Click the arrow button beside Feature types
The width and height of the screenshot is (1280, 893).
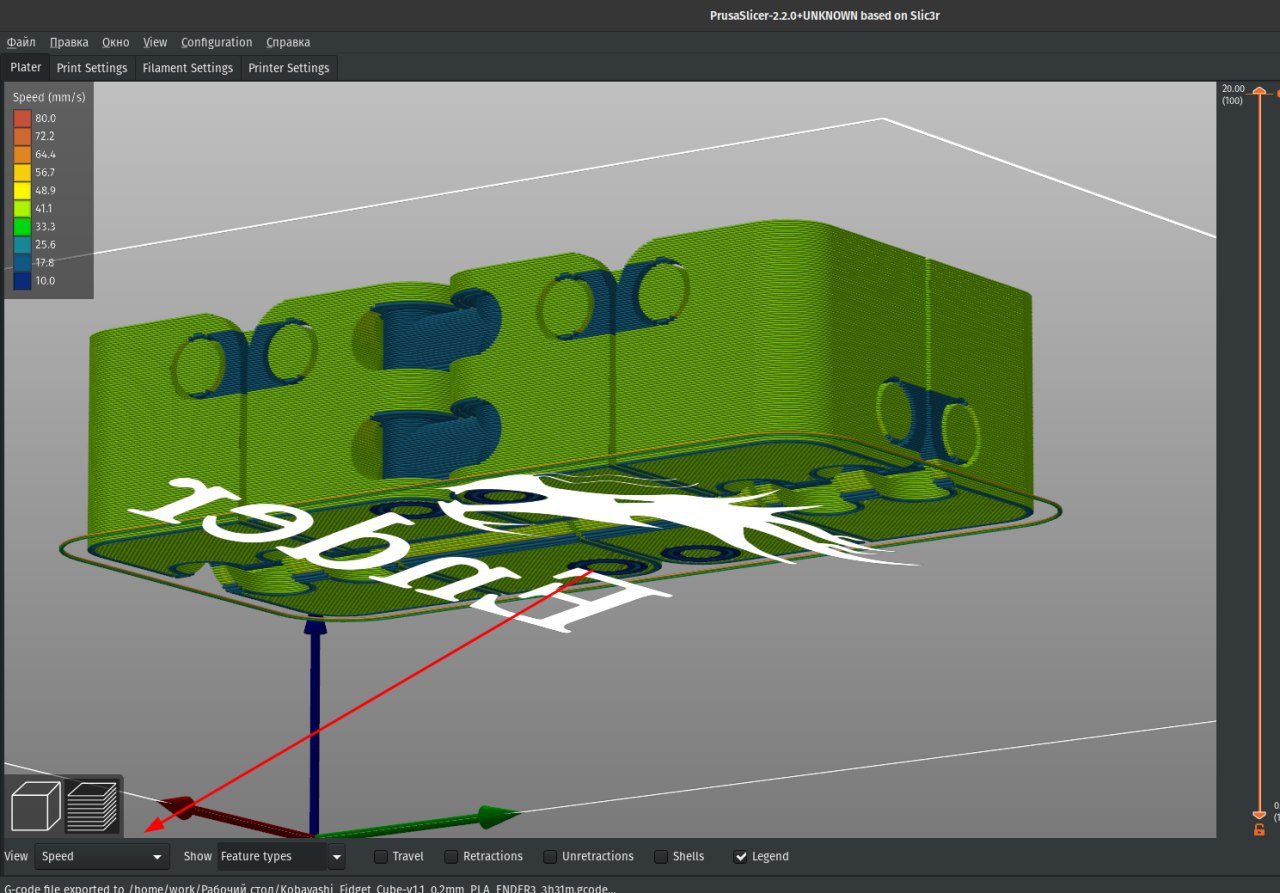[x=337, y=857]
